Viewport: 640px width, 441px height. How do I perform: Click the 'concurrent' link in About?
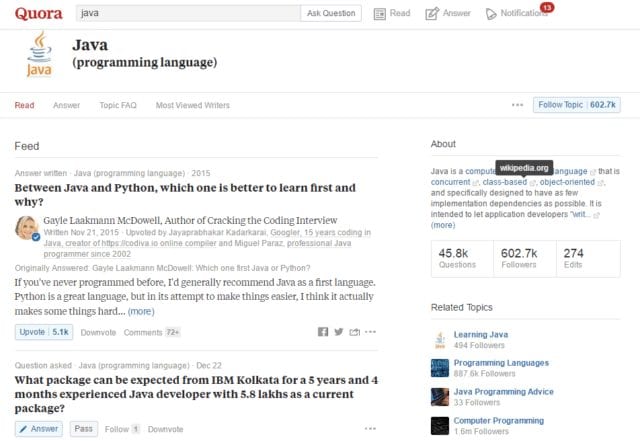point(450,182)
